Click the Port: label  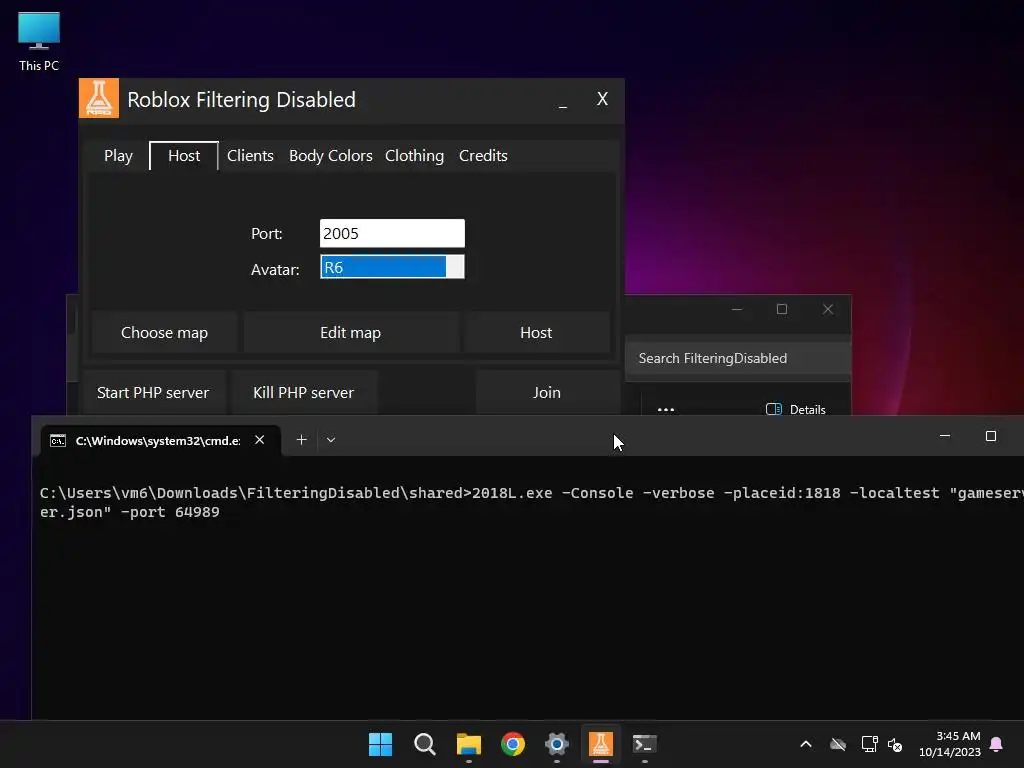pyautogui.click(x=266, y=234)
